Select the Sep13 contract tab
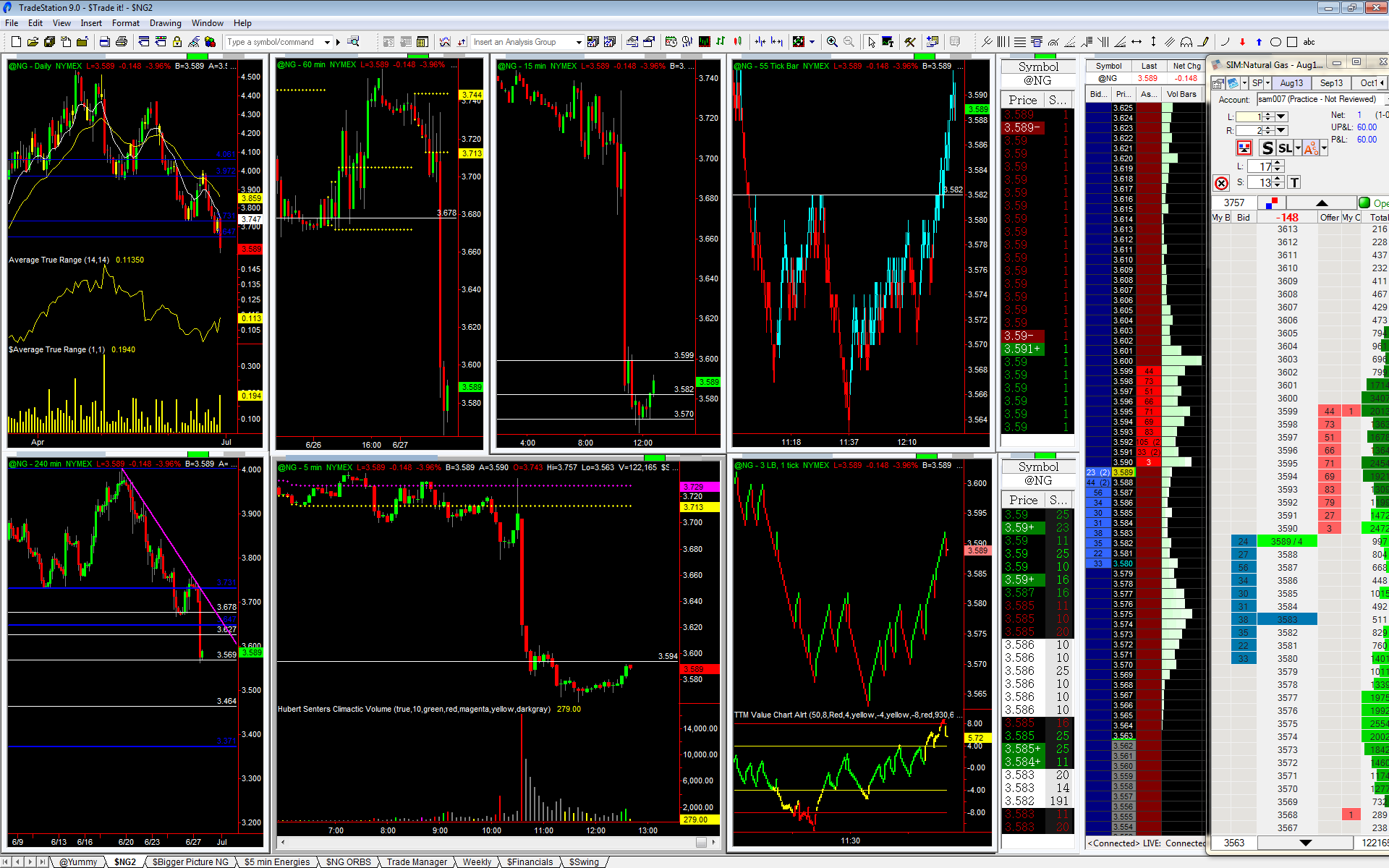This screenshot has width=1389, height=868. click(x=1330, y=83)
